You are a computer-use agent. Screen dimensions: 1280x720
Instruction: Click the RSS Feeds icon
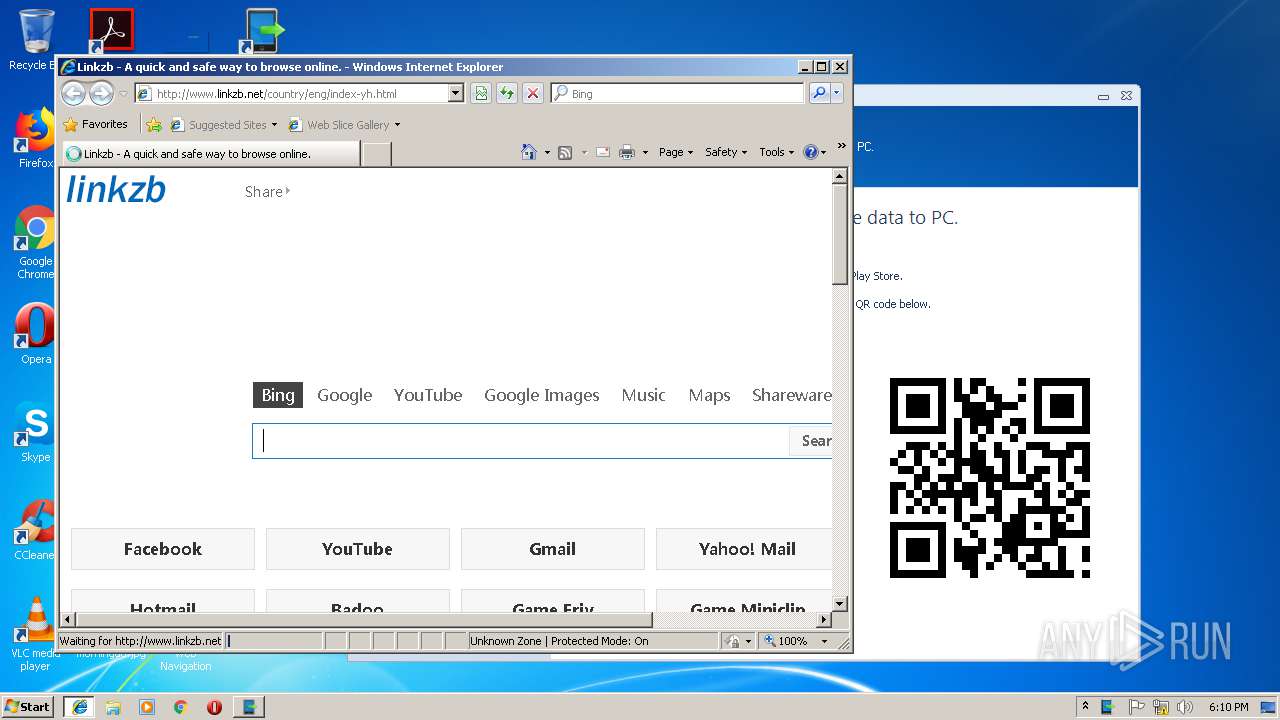tap(565, 152)
